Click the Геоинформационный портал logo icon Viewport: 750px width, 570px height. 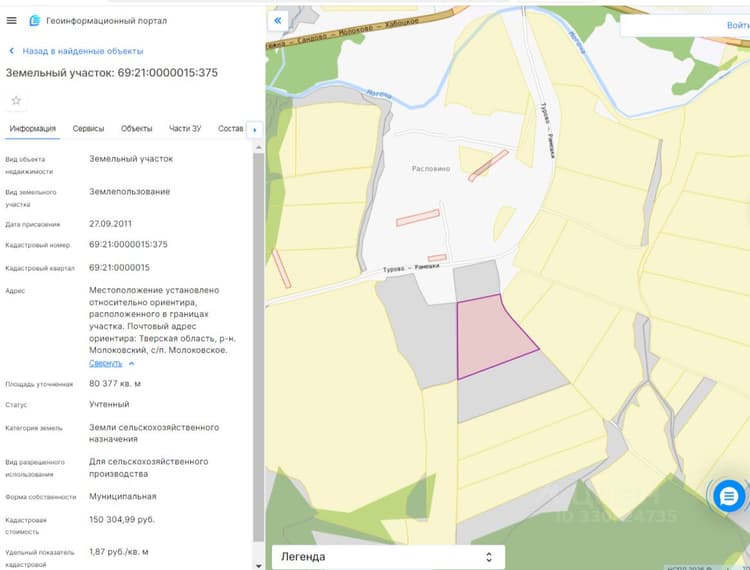click(34, 21)
